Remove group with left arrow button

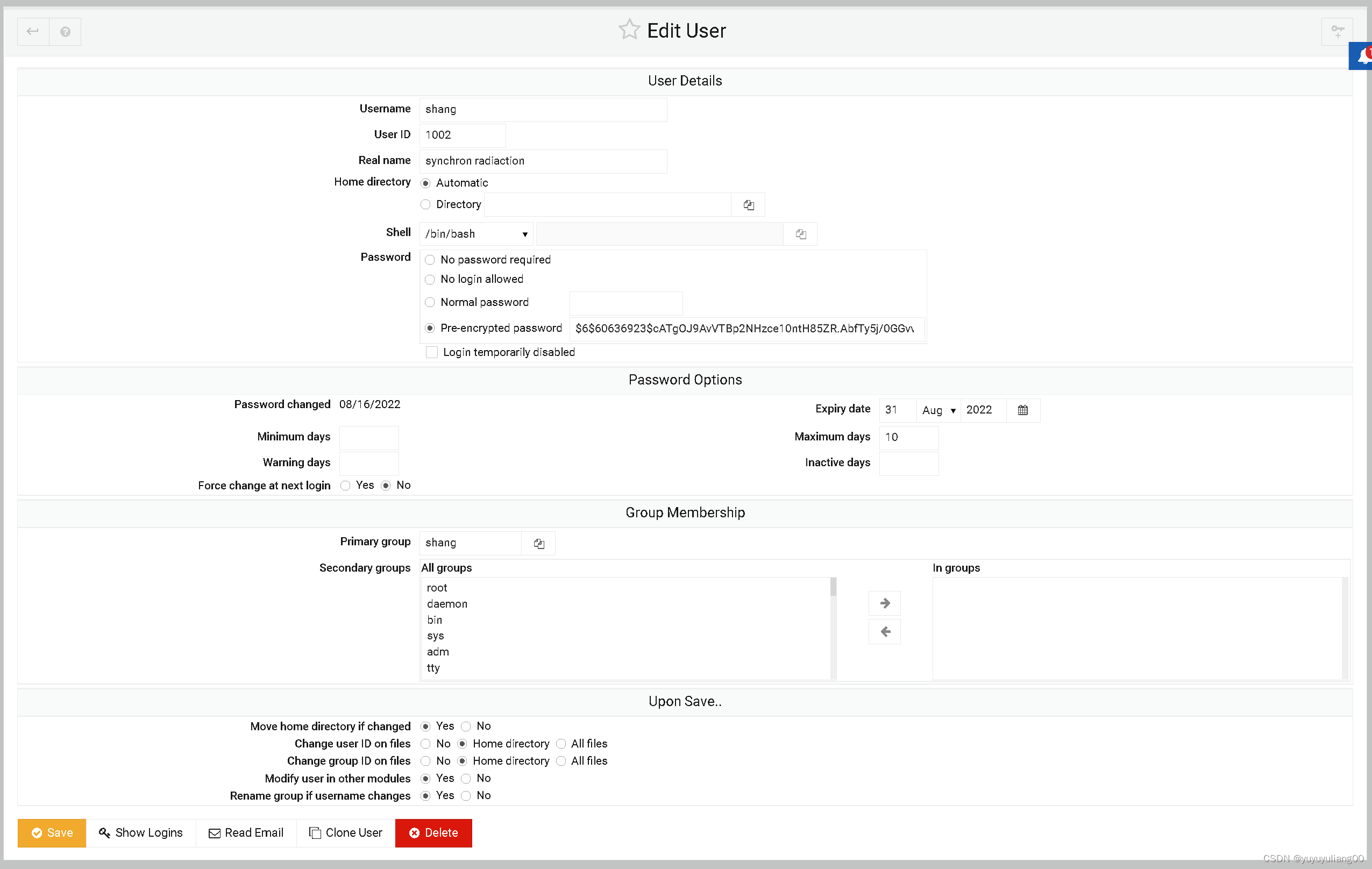(884, 631)
